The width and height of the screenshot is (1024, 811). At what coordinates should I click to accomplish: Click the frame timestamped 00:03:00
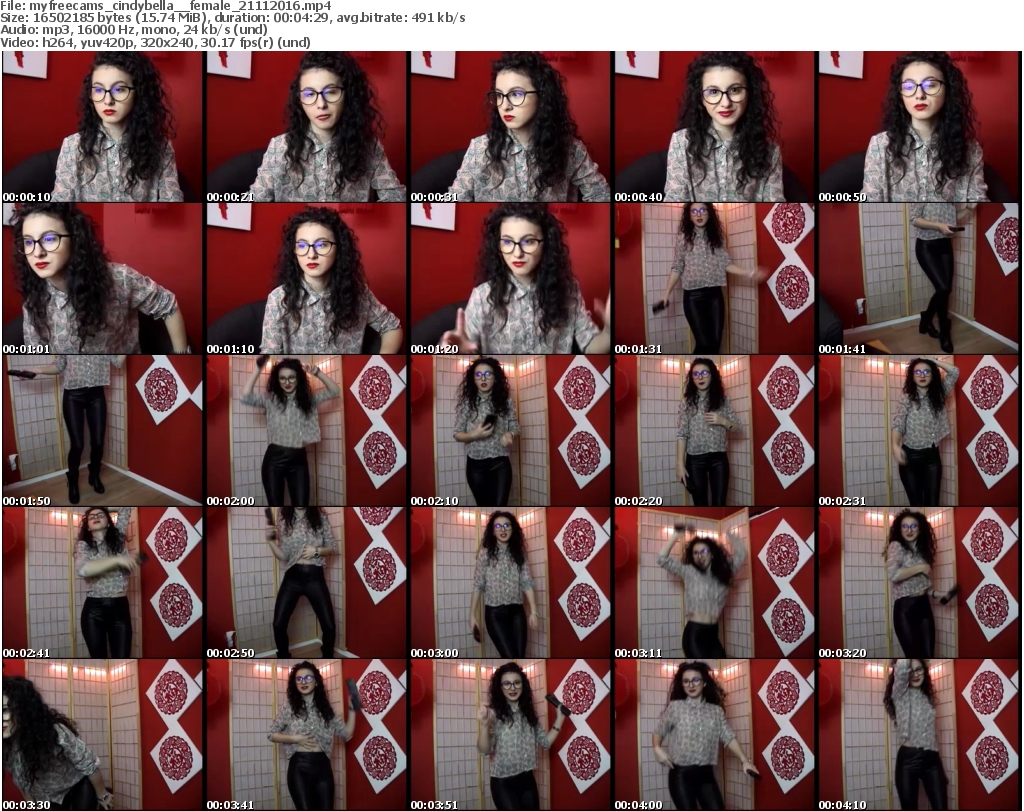(511, 583)
